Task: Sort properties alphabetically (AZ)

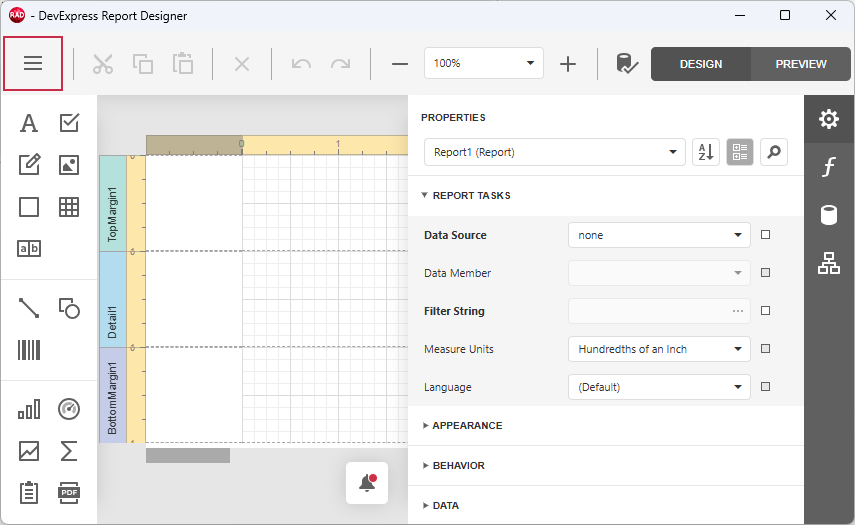Action: pyautogui.click(x=706, y=152)
